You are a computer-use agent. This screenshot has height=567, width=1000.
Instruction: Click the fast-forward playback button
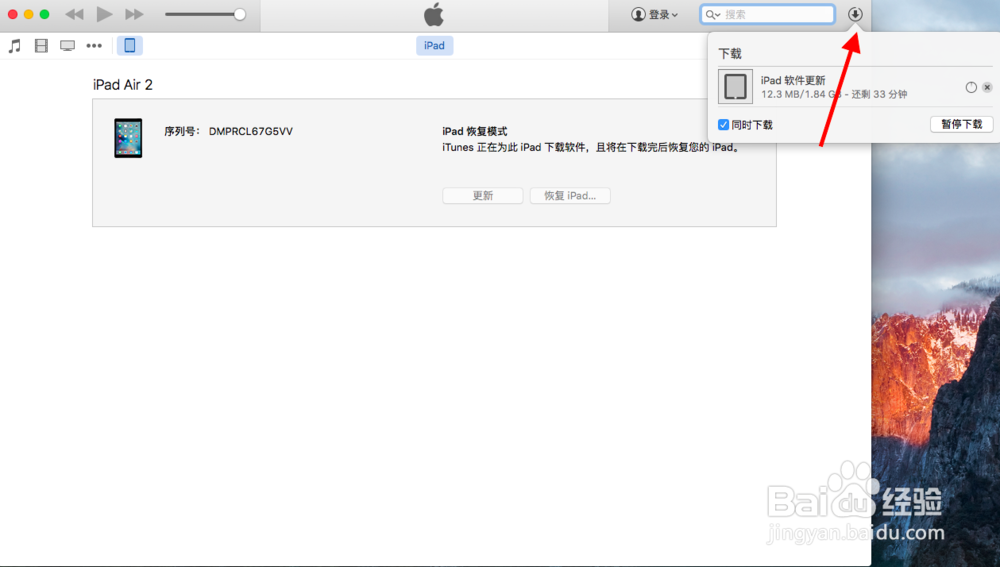(134, 14)
